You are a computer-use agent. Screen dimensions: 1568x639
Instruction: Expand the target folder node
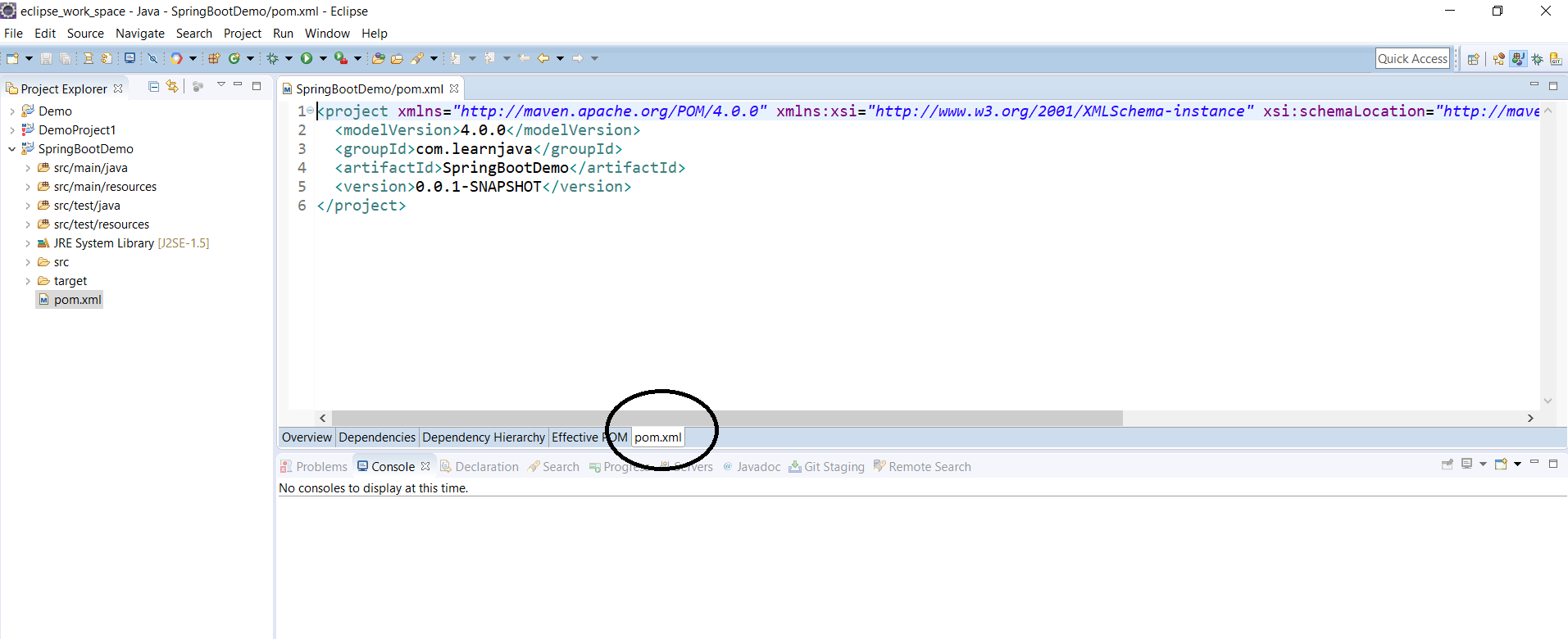(x=27, y=281)
